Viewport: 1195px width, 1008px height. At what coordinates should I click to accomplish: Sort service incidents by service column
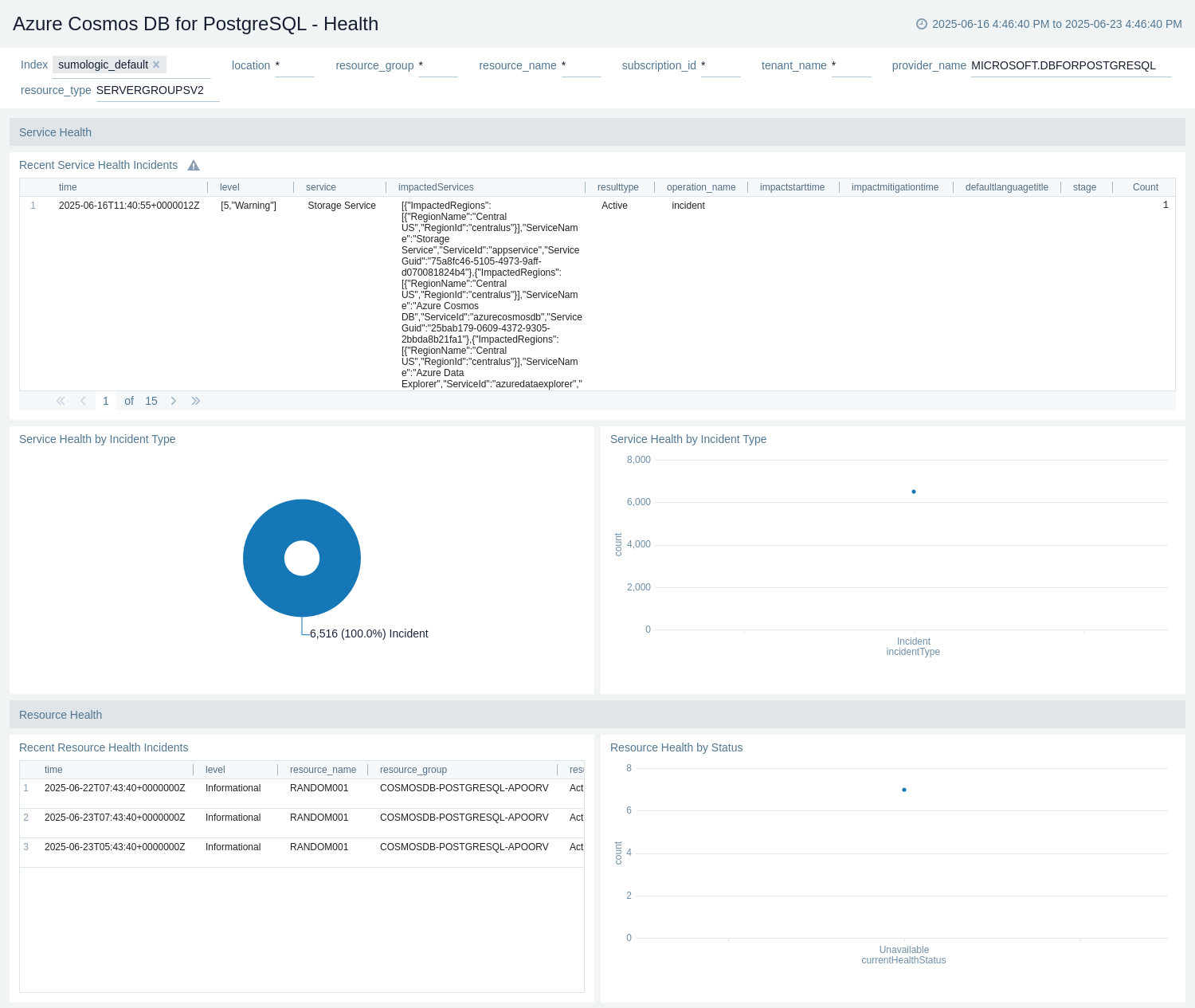click(x=321, y=187)
